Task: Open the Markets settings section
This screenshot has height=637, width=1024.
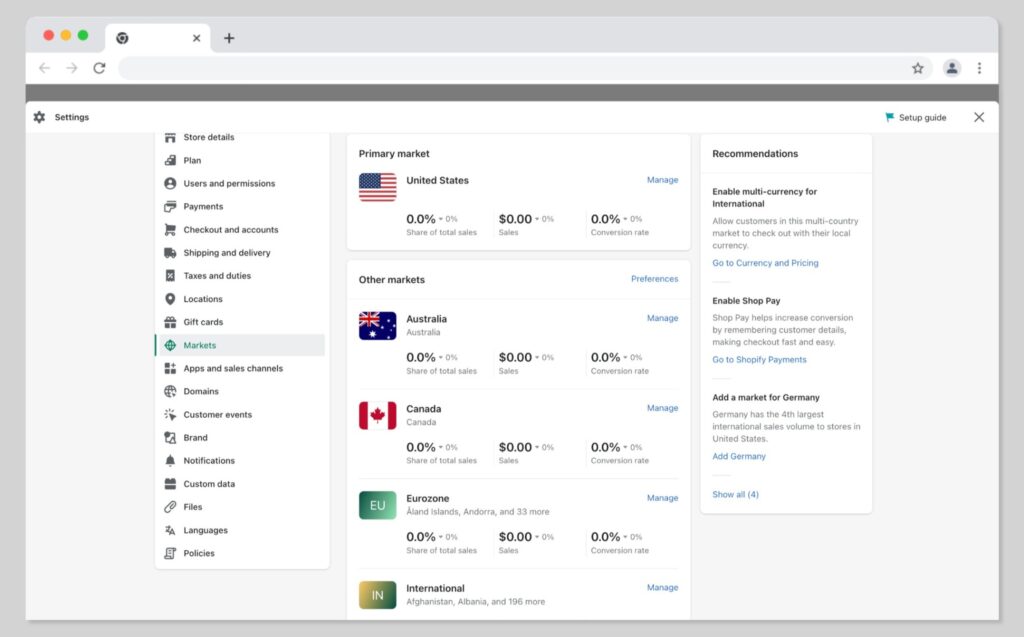Action: click(200, 345)
